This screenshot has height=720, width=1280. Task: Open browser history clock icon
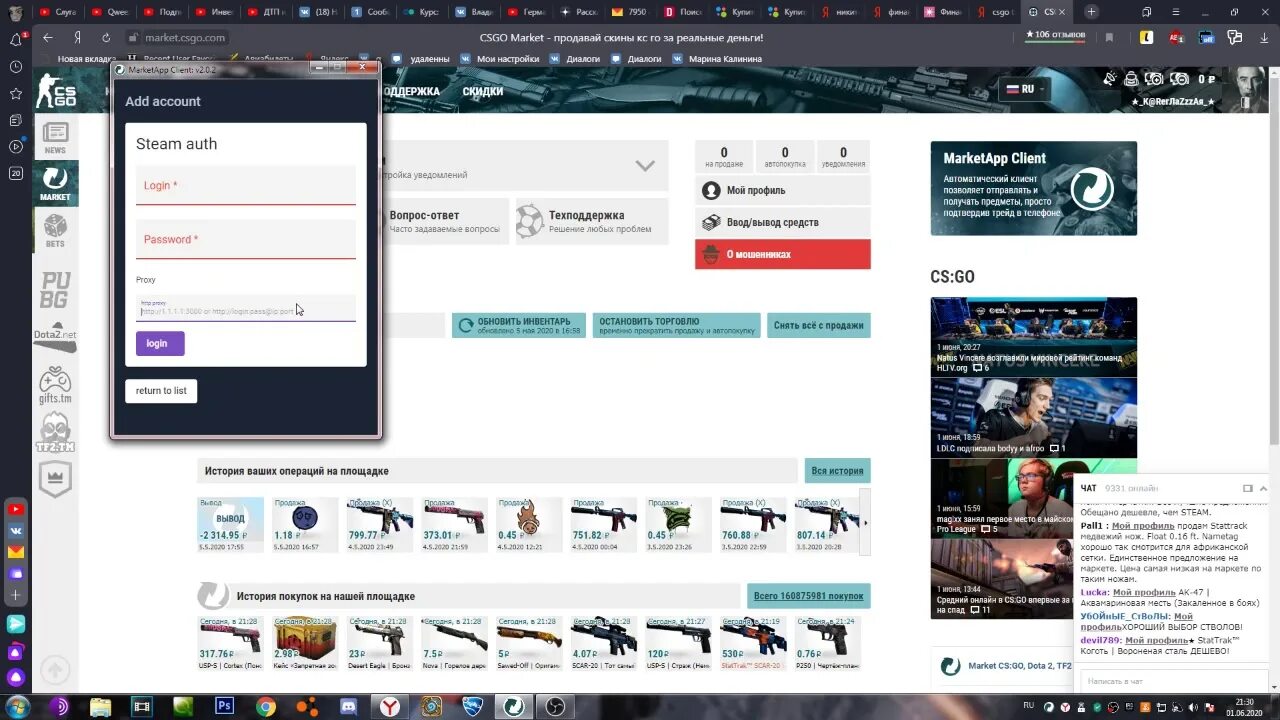[x=15, y=67]
